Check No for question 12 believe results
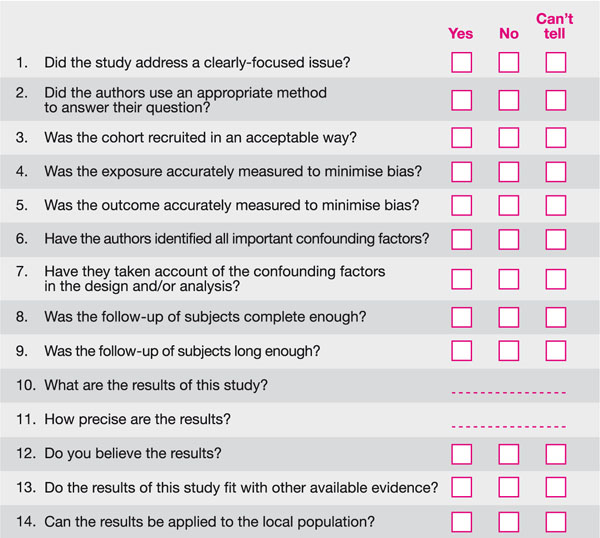This screenshot has width=600, height=538. pyautogui.click(x=509, y=454)
